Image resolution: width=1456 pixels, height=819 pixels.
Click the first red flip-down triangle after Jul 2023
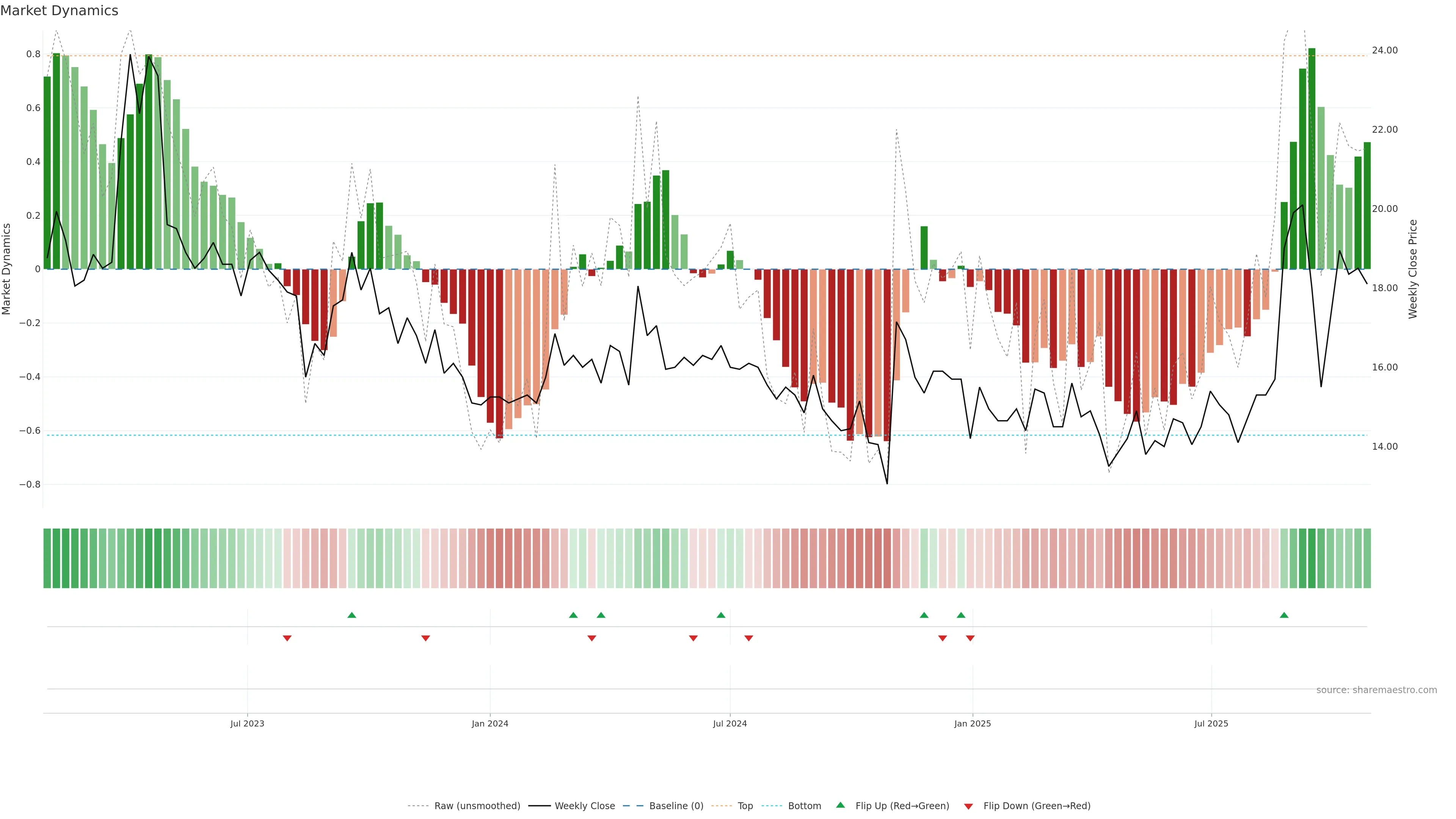[x=287, y=638]
